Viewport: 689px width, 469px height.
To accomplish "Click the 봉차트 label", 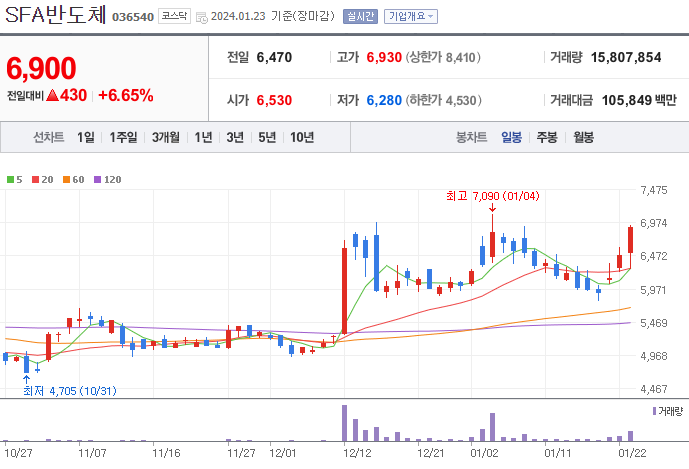I will point(471,138).
